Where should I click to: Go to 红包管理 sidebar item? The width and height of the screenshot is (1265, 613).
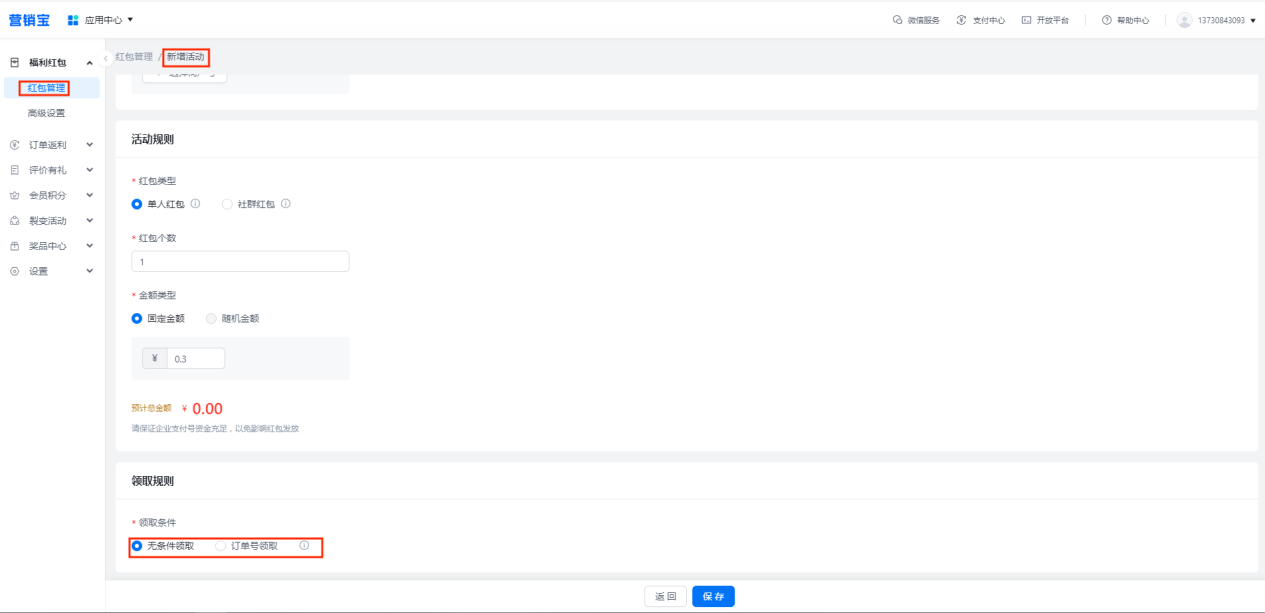click(x=46, y=88)
